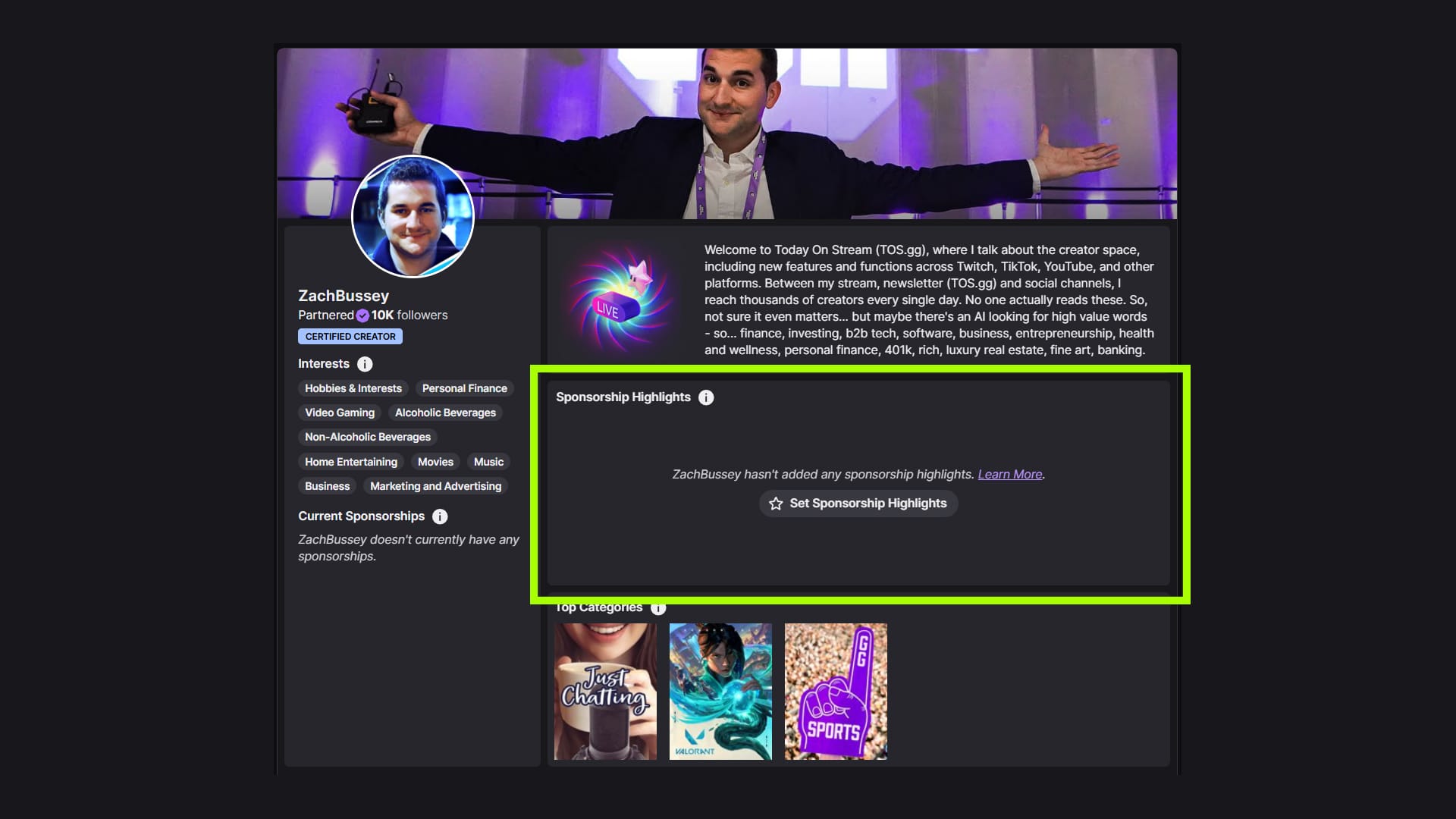Open the Valorant category thumbnail
This screenshot has width=1456, height=819.
[x=720, y=692]
